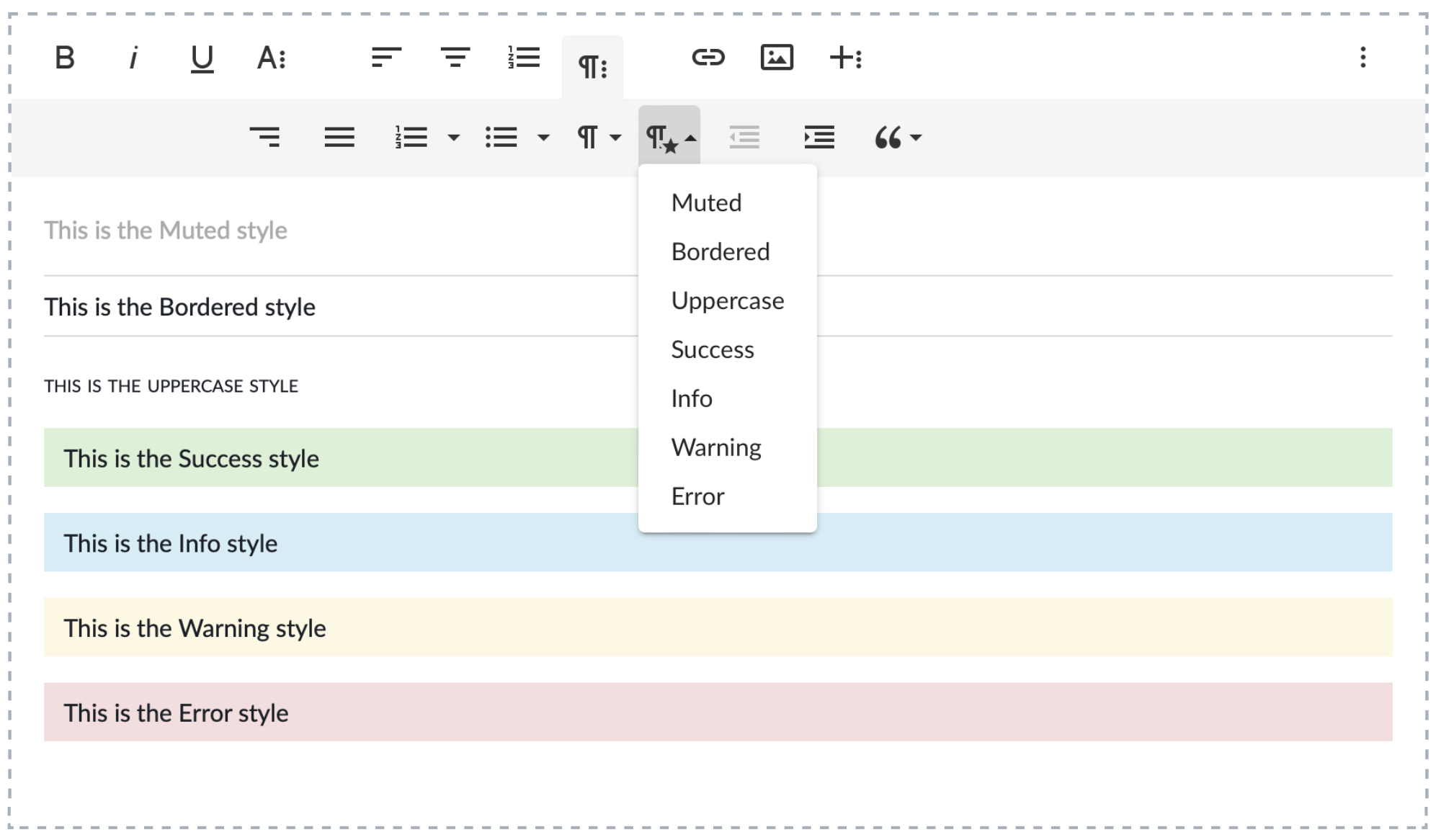The image size is (1441, 840).
Task: Open the vertical three-dot more menu
Action: [x=1362, y=58]
